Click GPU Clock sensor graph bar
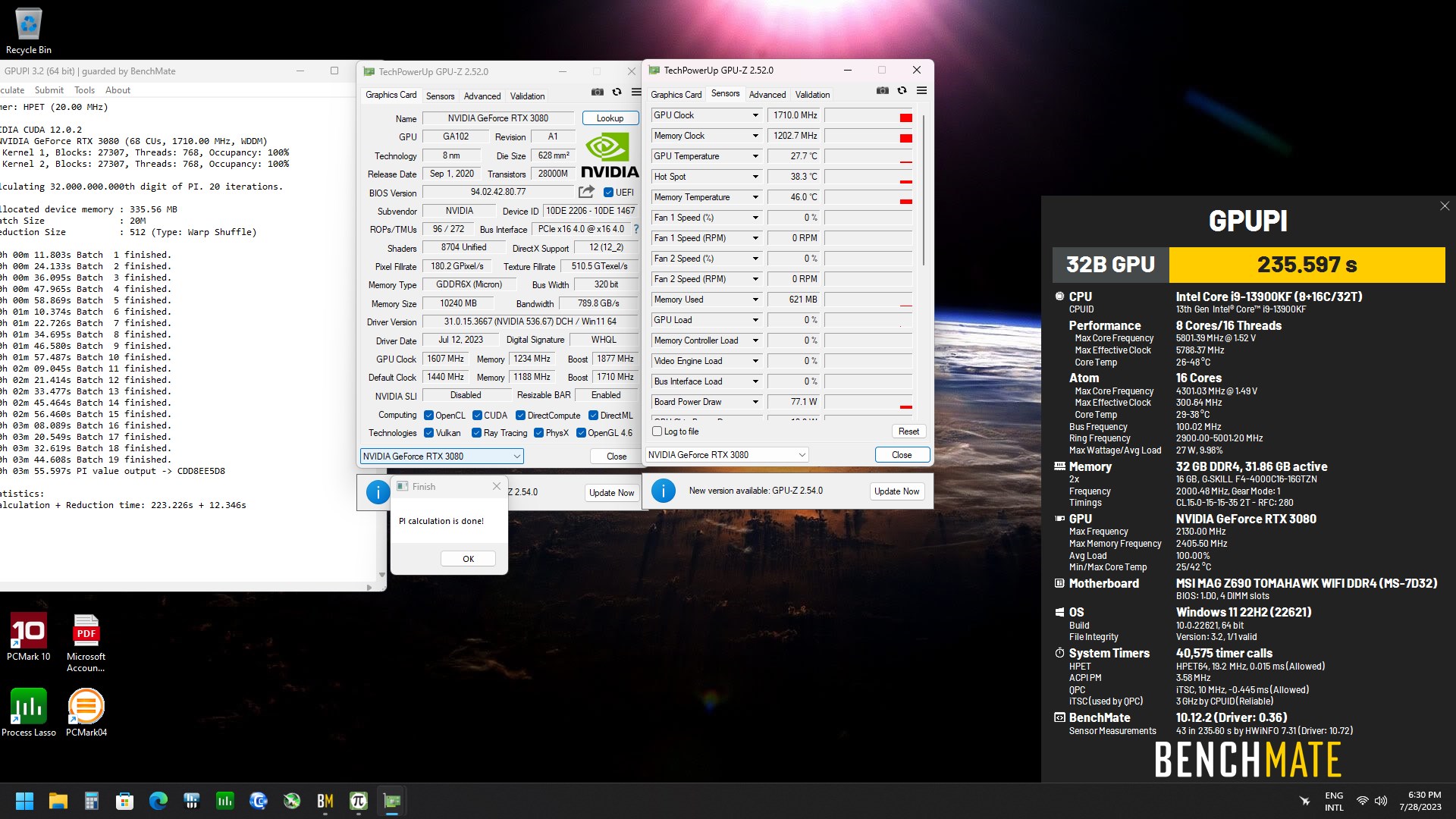 click(868, 115)
